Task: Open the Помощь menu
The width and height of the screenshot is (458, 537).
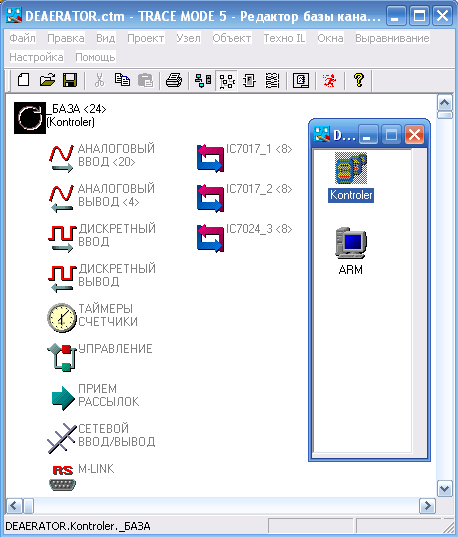Action: [x=95, y=57]
